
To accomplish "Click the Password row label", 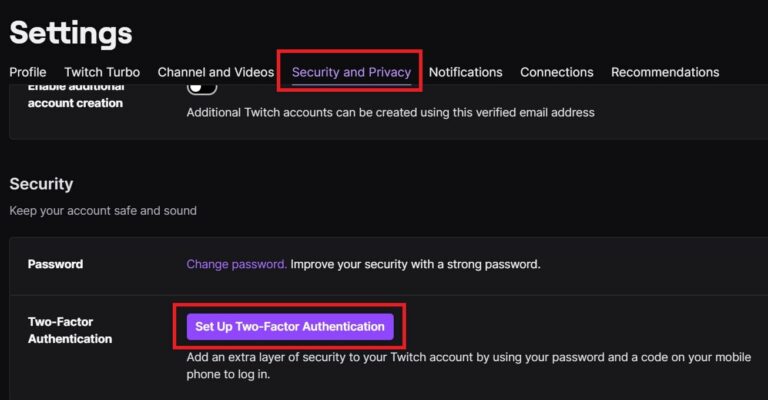I will coord(55,264).
